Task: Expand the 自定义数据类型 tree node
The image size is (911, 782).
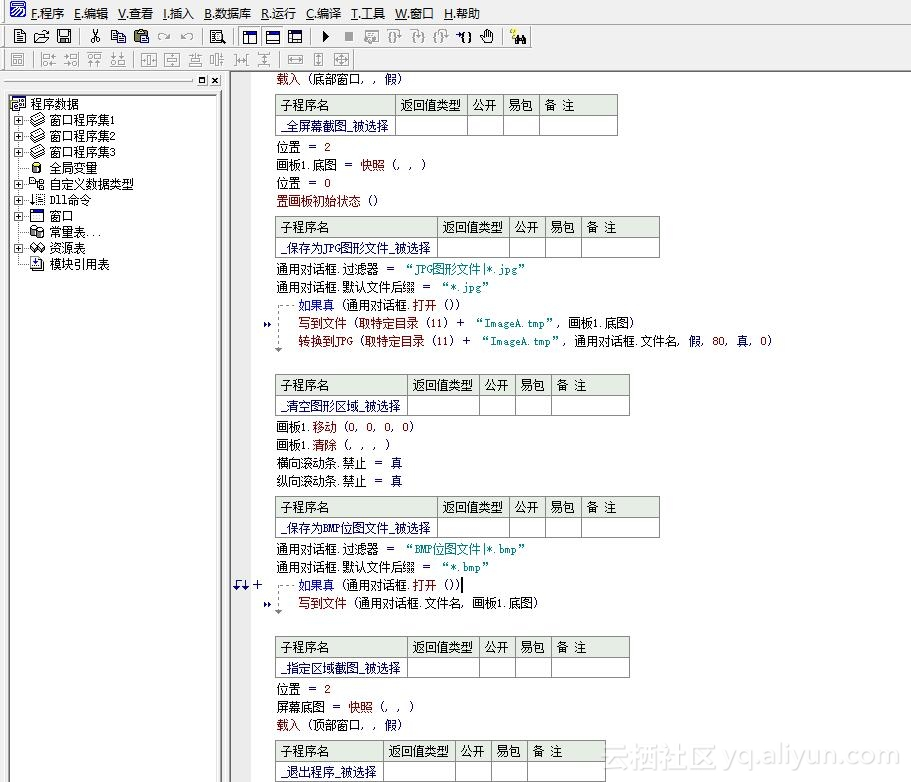Action: coord(19,184)
